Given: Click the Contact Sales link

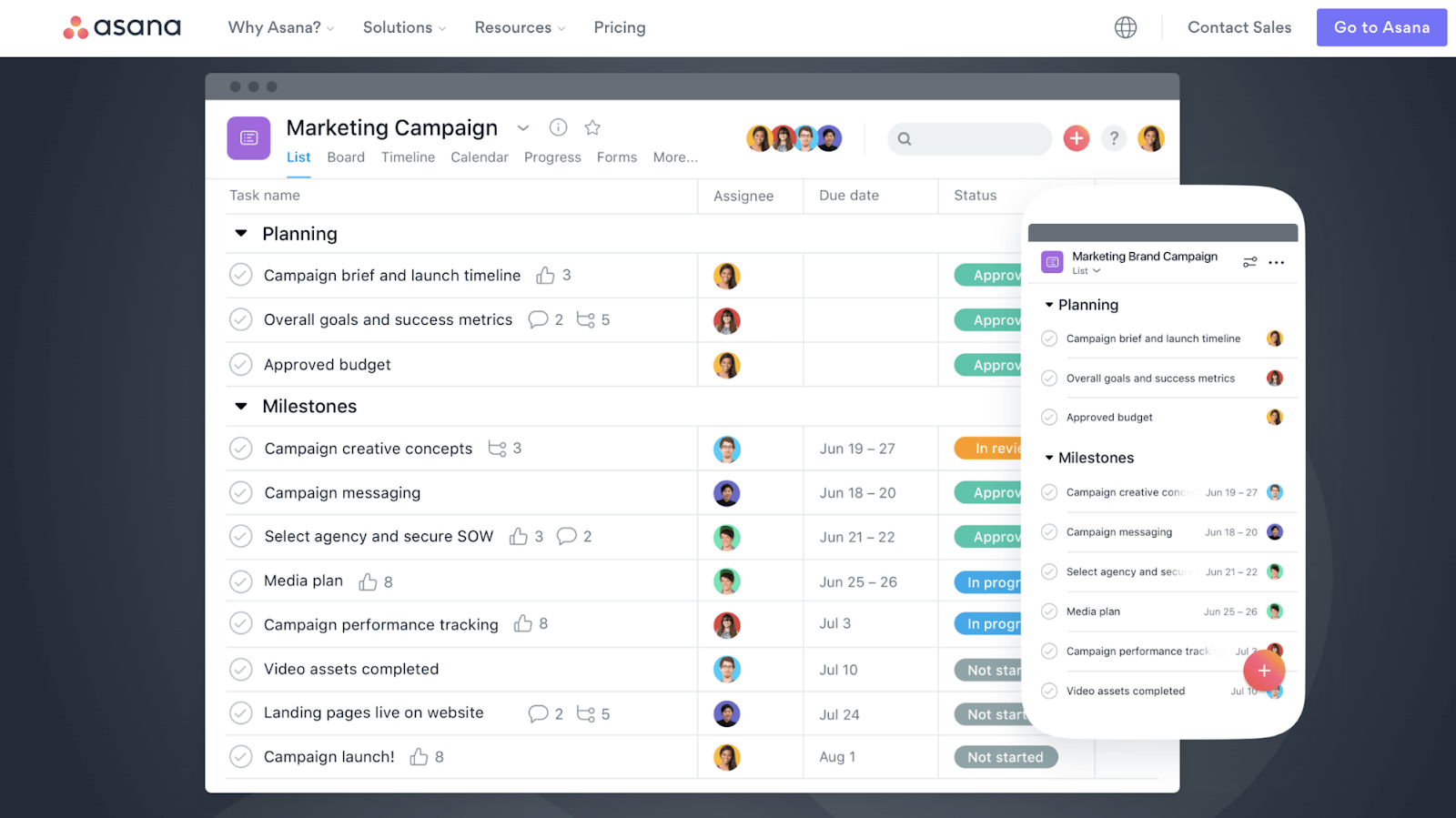Looking at the screenshot, I should (1239, 27).
